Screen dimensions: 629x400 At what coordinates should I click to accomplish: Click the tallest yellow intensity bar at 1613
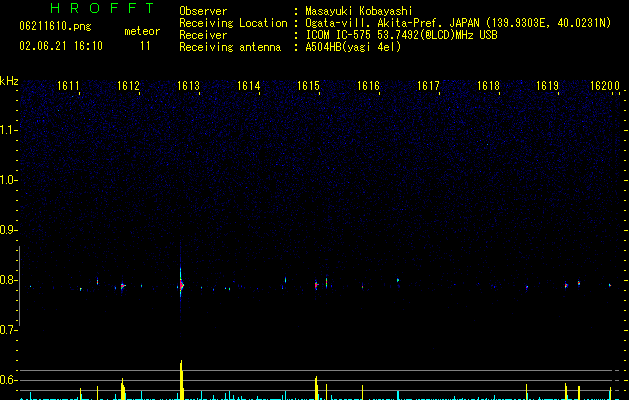pyautogui.click(x=181, y=380)
